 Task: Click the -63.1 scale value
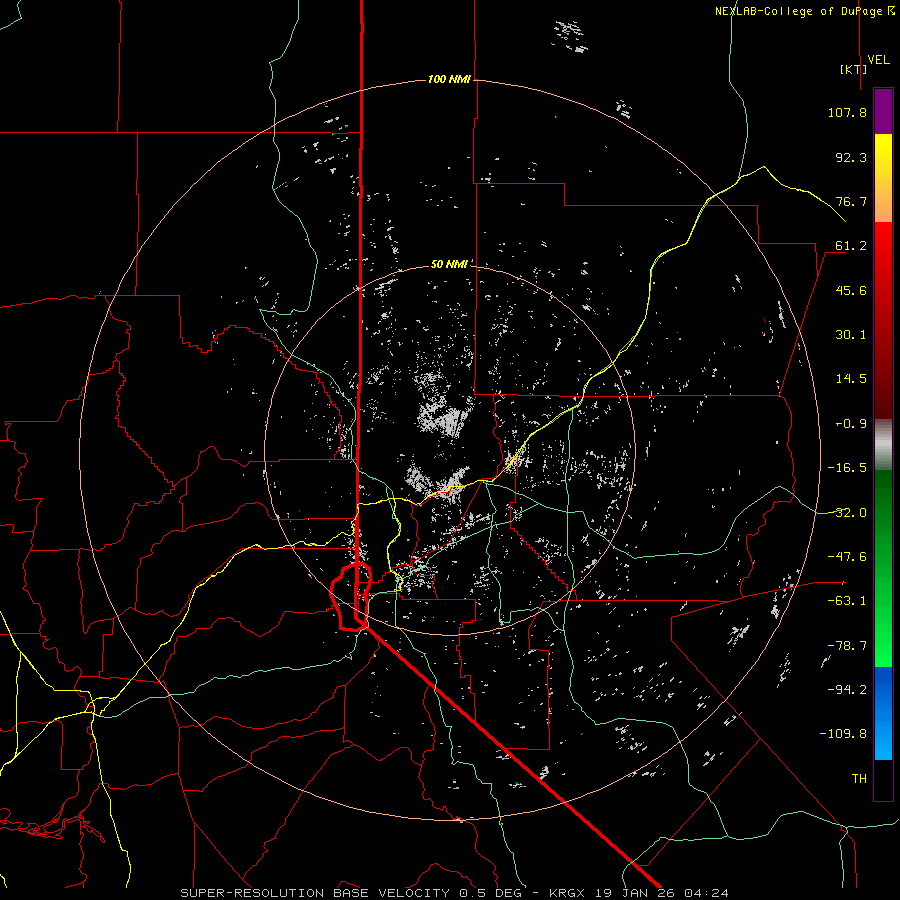(x=847, y=601)
